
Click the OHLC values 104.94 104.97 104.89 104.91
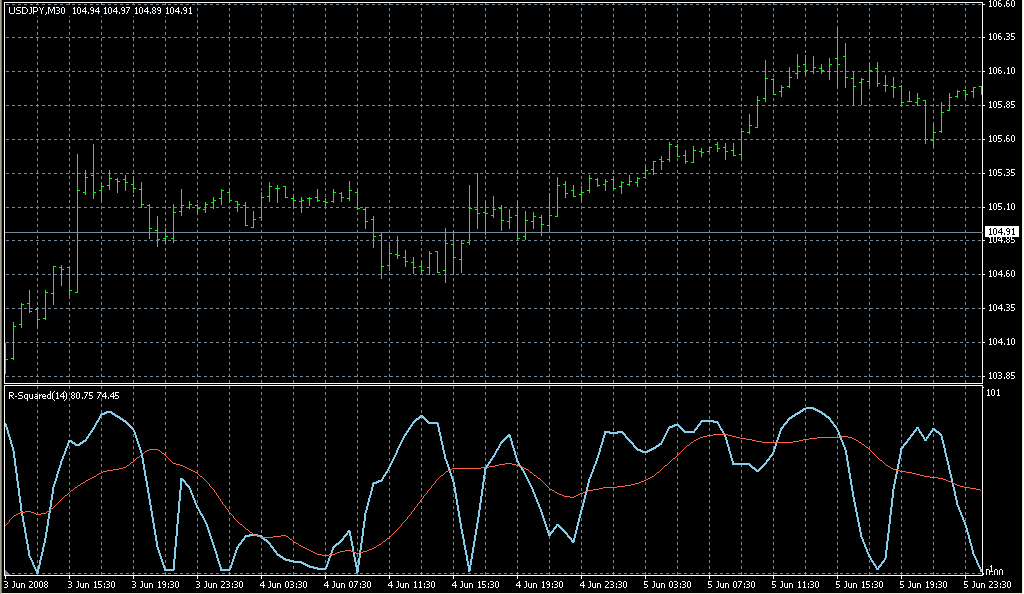pos(133,11)
